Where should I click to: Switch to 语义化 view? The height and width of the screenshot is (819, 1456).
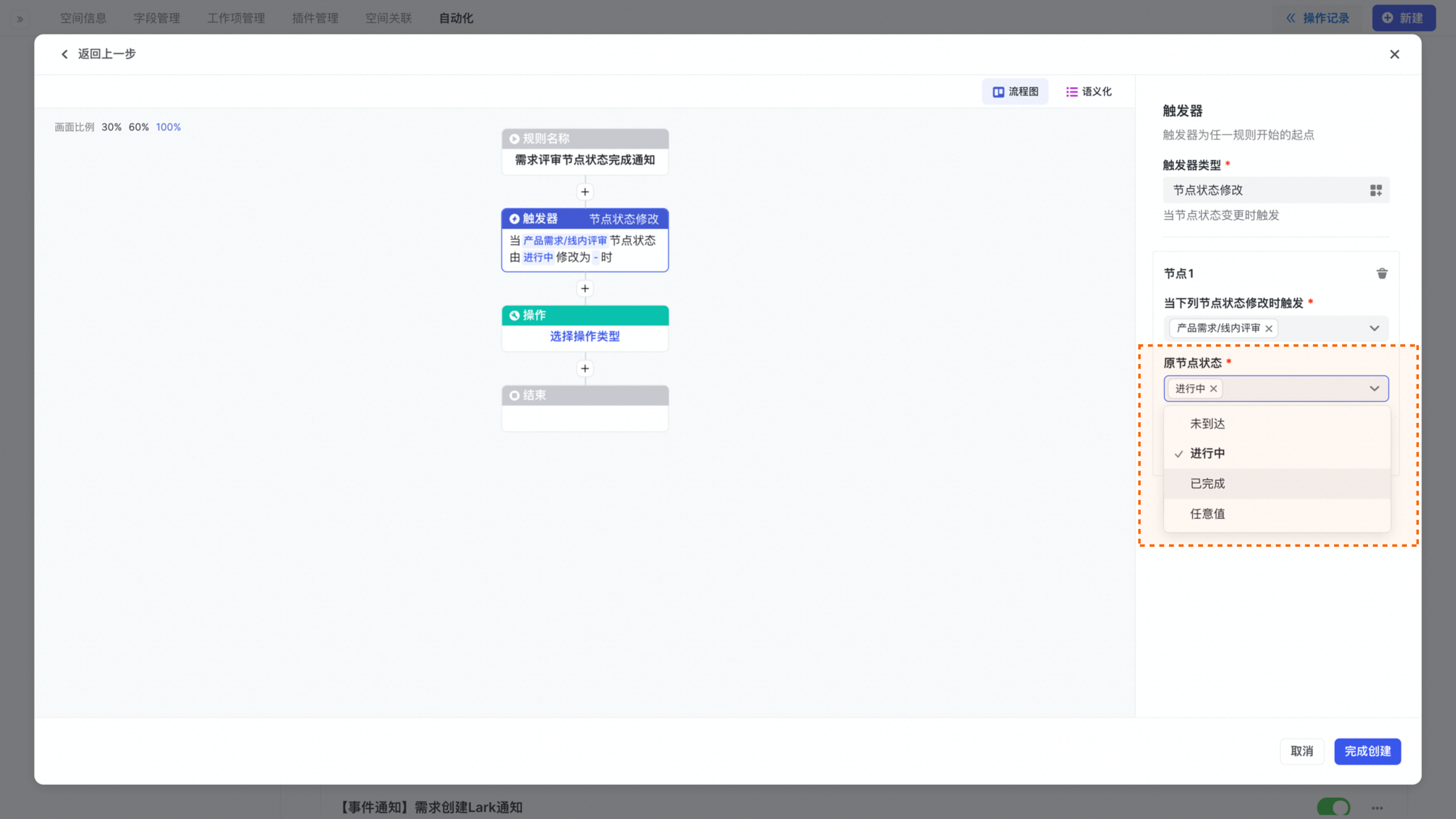[1089, 91]
